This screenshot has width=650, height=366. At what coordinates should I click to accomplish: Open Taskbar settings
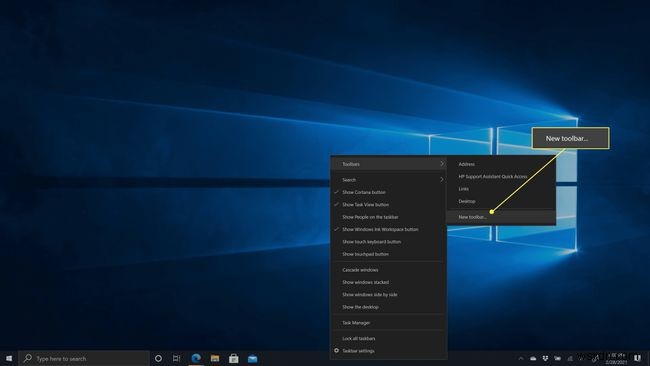tap(388, 351)
